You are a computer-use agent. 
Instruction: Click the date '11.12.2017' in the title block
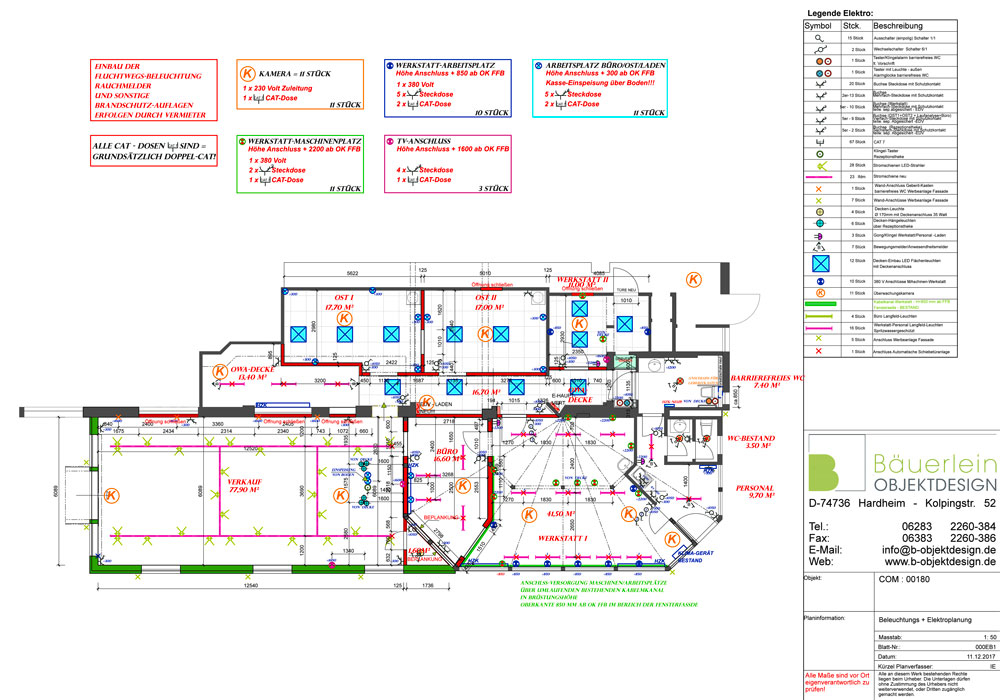point(981,656)
